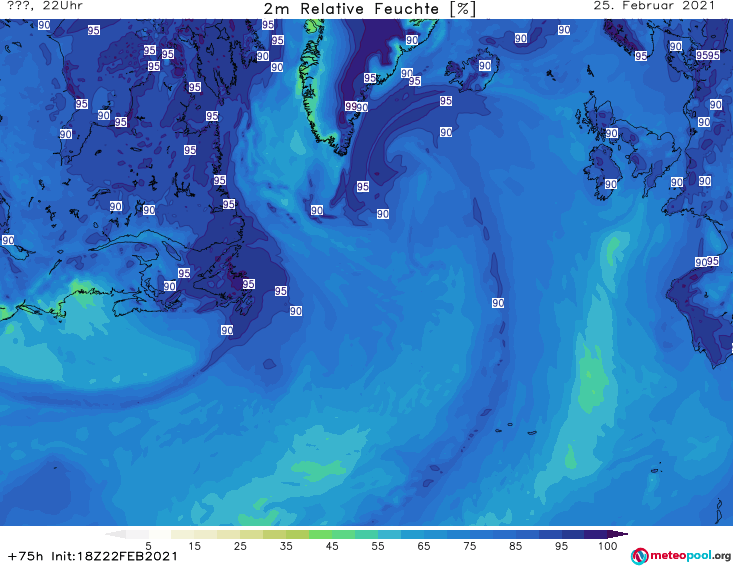Click the legend tick value '75'
Viewport: 733px width, 566px height.
pos(469,546)
